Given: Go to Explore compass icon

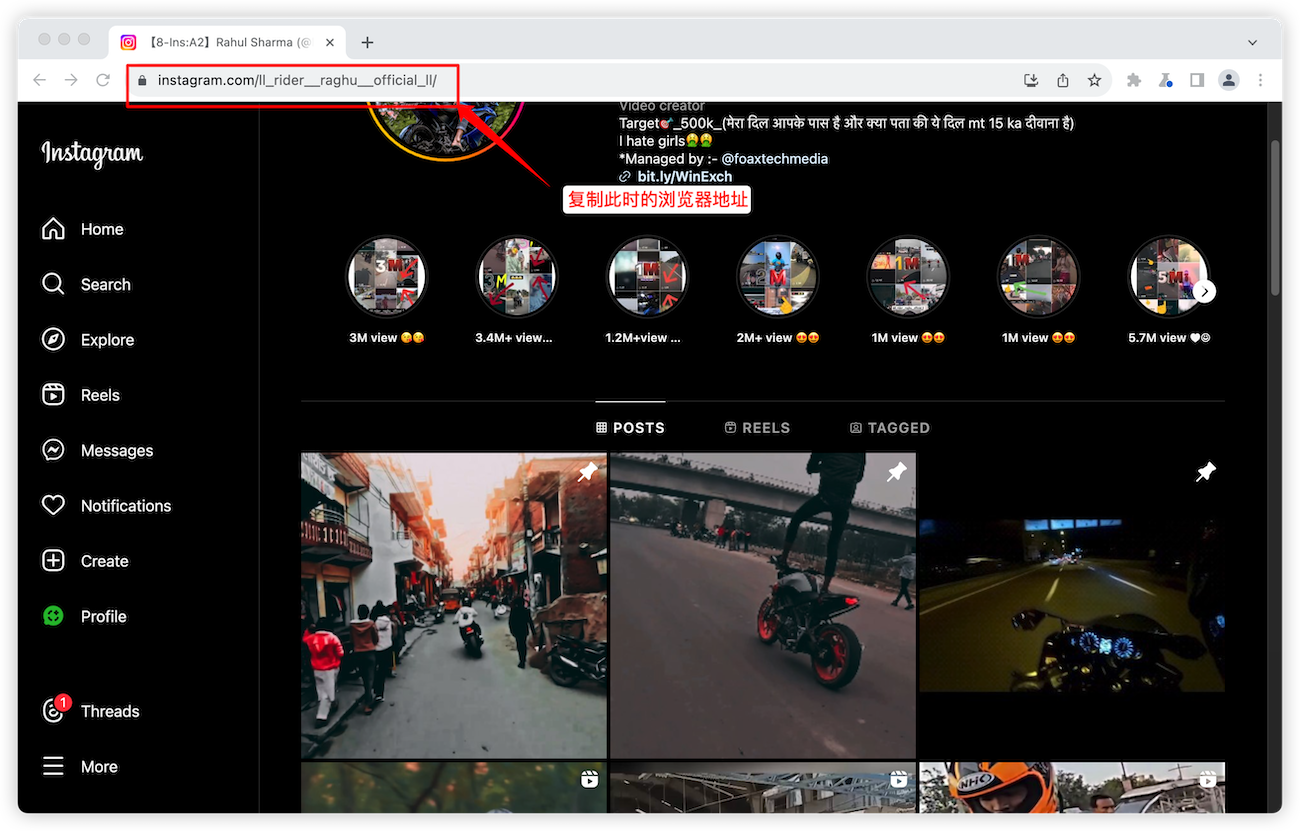Looking at the screenshot, I should (53, 340).
